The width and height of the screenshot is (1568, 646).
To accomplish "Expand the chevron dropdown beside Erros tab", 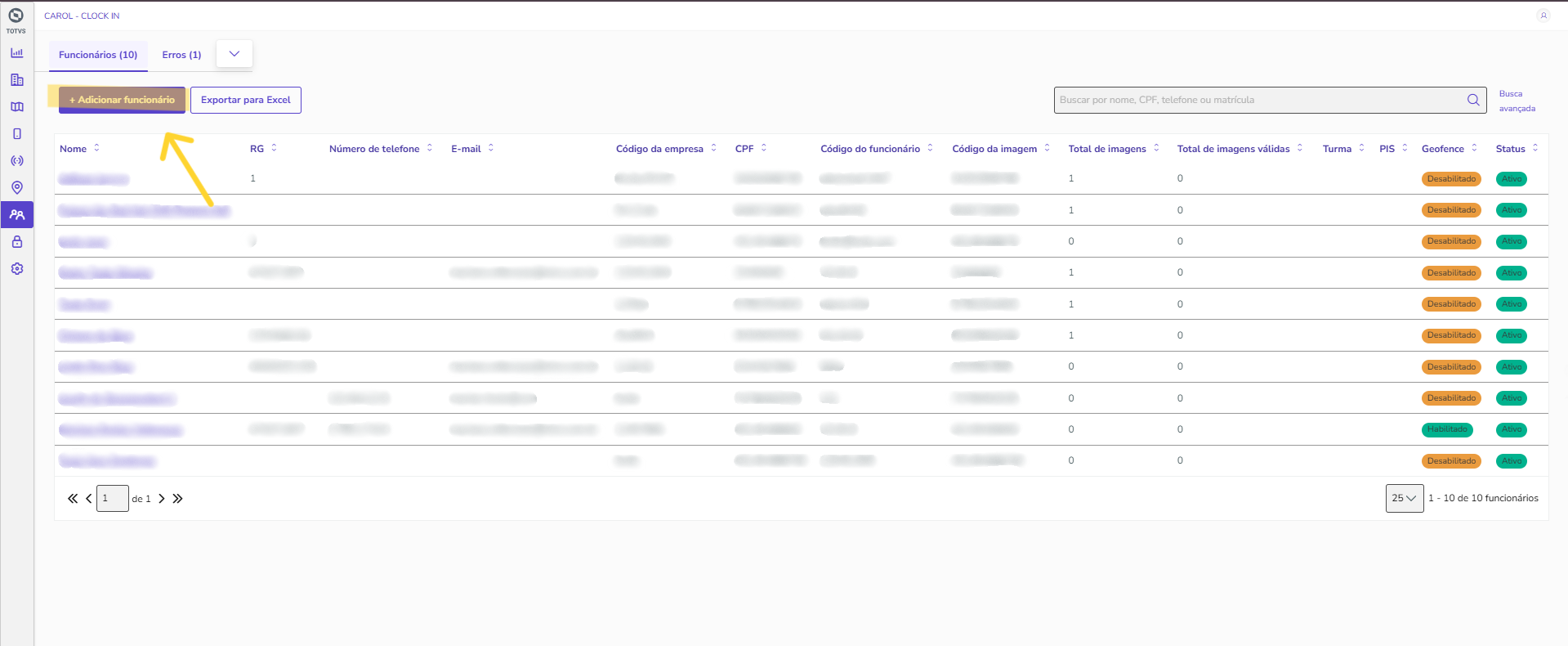I will click(x=235, y=54).
